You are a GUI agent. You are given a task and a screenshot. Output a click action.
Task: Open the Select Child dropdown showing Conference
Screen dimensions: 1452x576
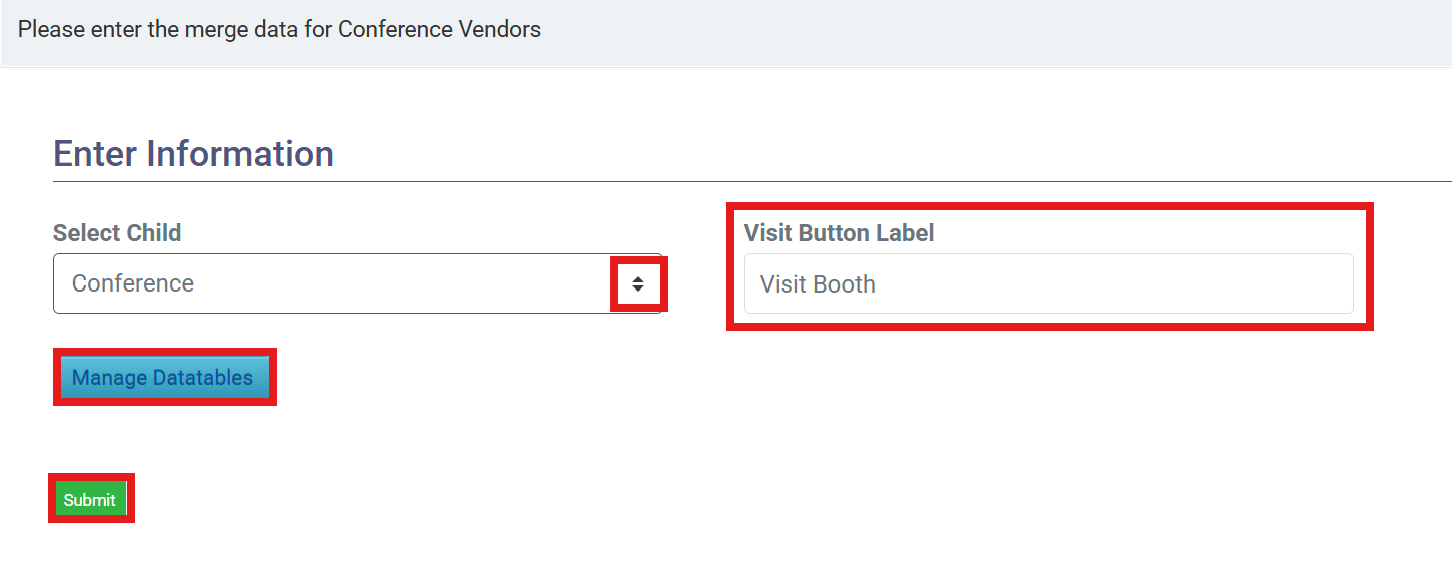(358, 283)
